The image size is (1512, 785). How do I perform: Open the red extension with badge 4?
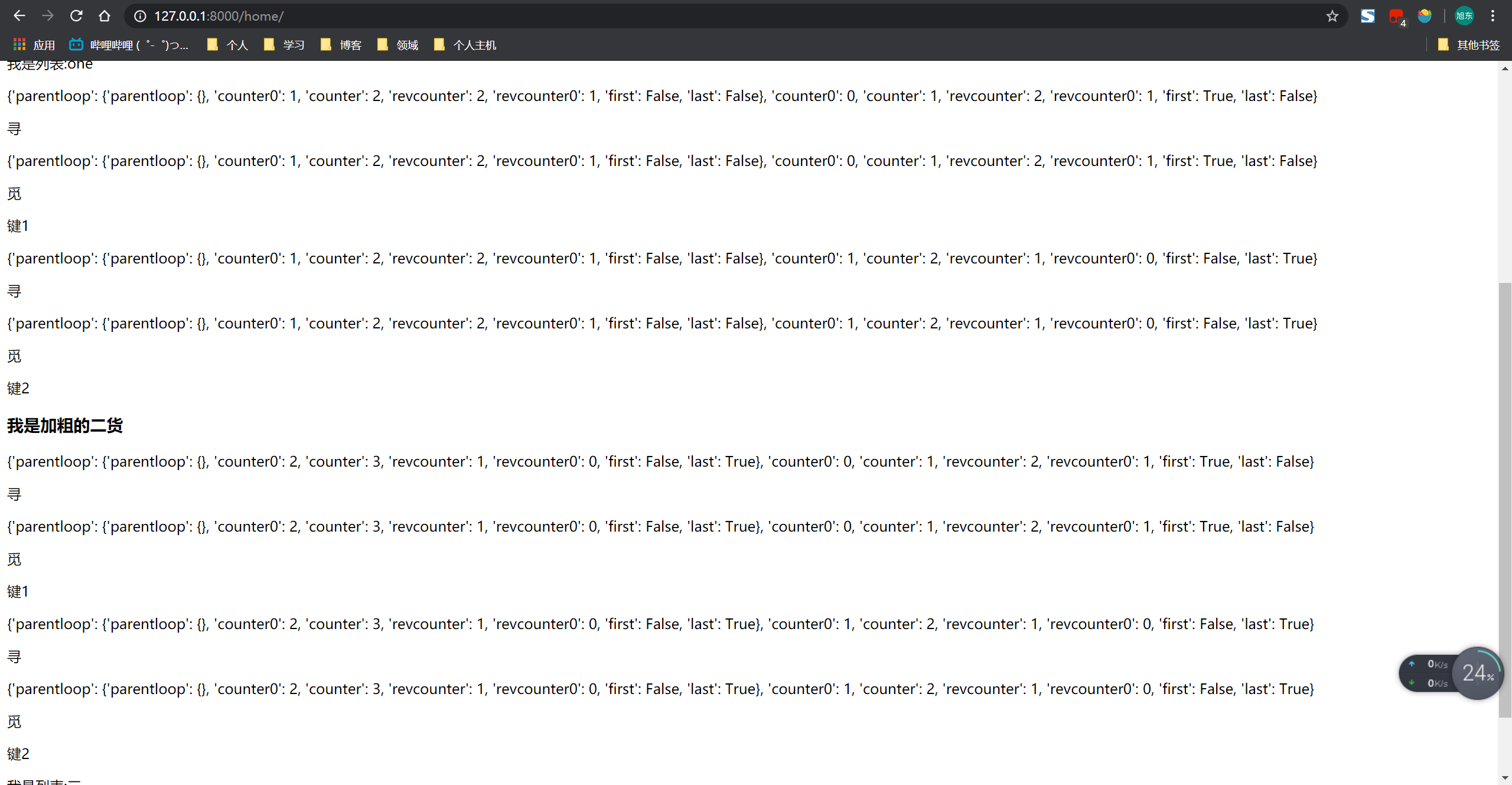1396,16
